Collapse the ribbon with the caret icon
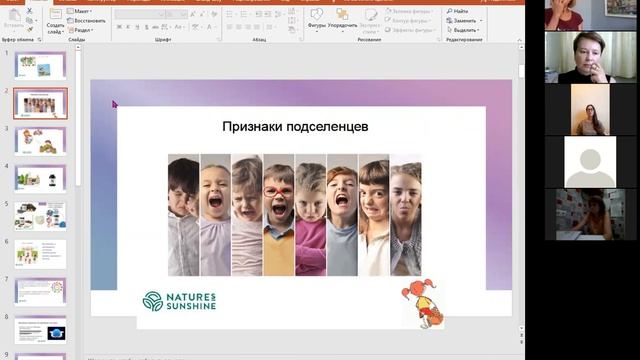This screenshot has height=360, width=640. [x=519, y=40]
